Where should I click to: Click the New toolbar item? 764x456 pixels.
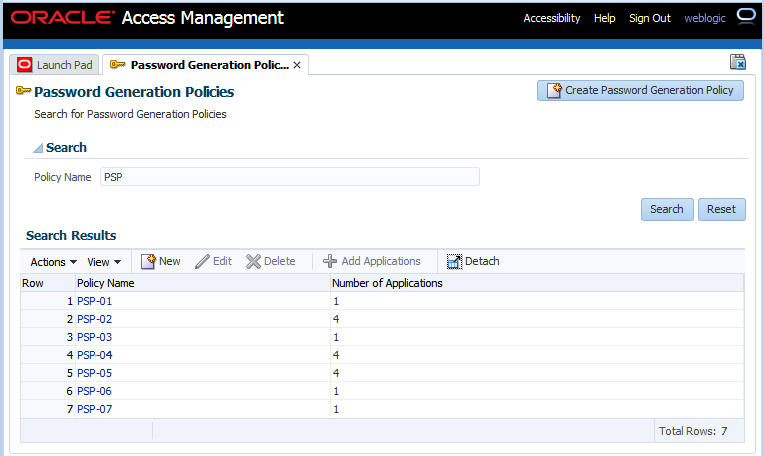[161, 261]
